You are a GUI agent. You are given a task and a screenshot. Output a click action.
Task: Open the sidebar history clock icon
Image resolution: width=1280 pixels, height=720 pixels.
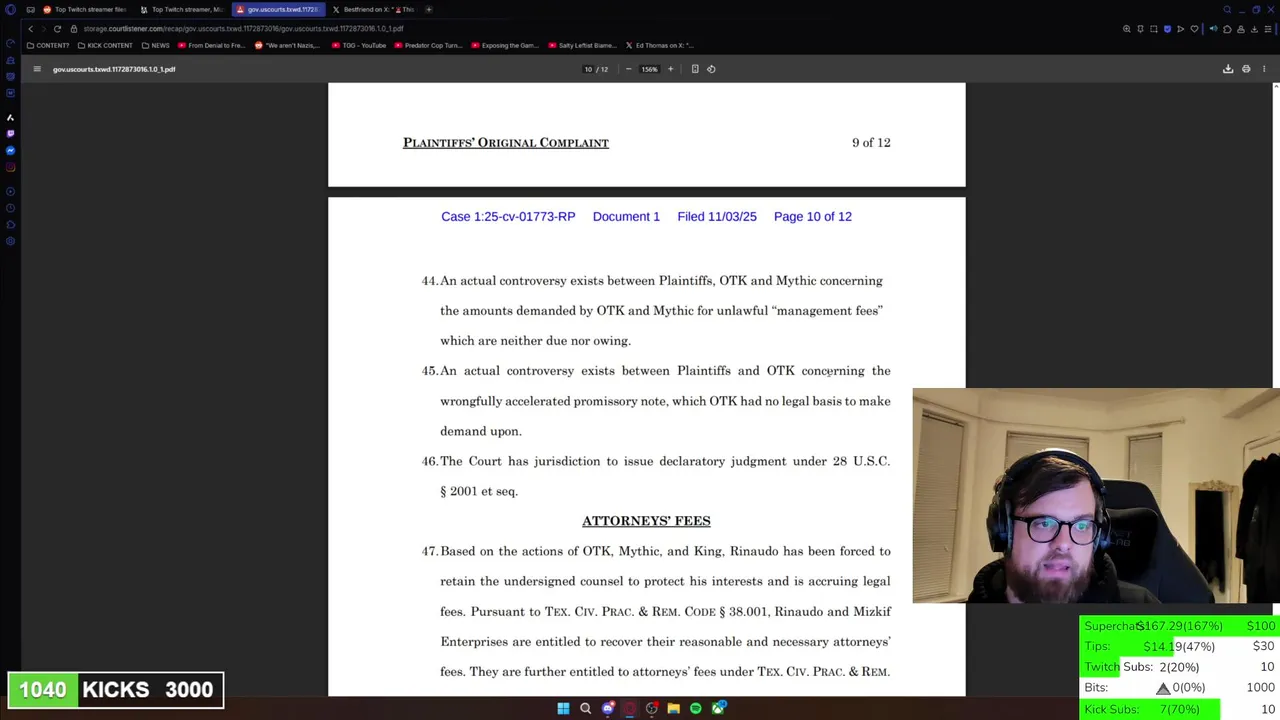coord(10,208)
